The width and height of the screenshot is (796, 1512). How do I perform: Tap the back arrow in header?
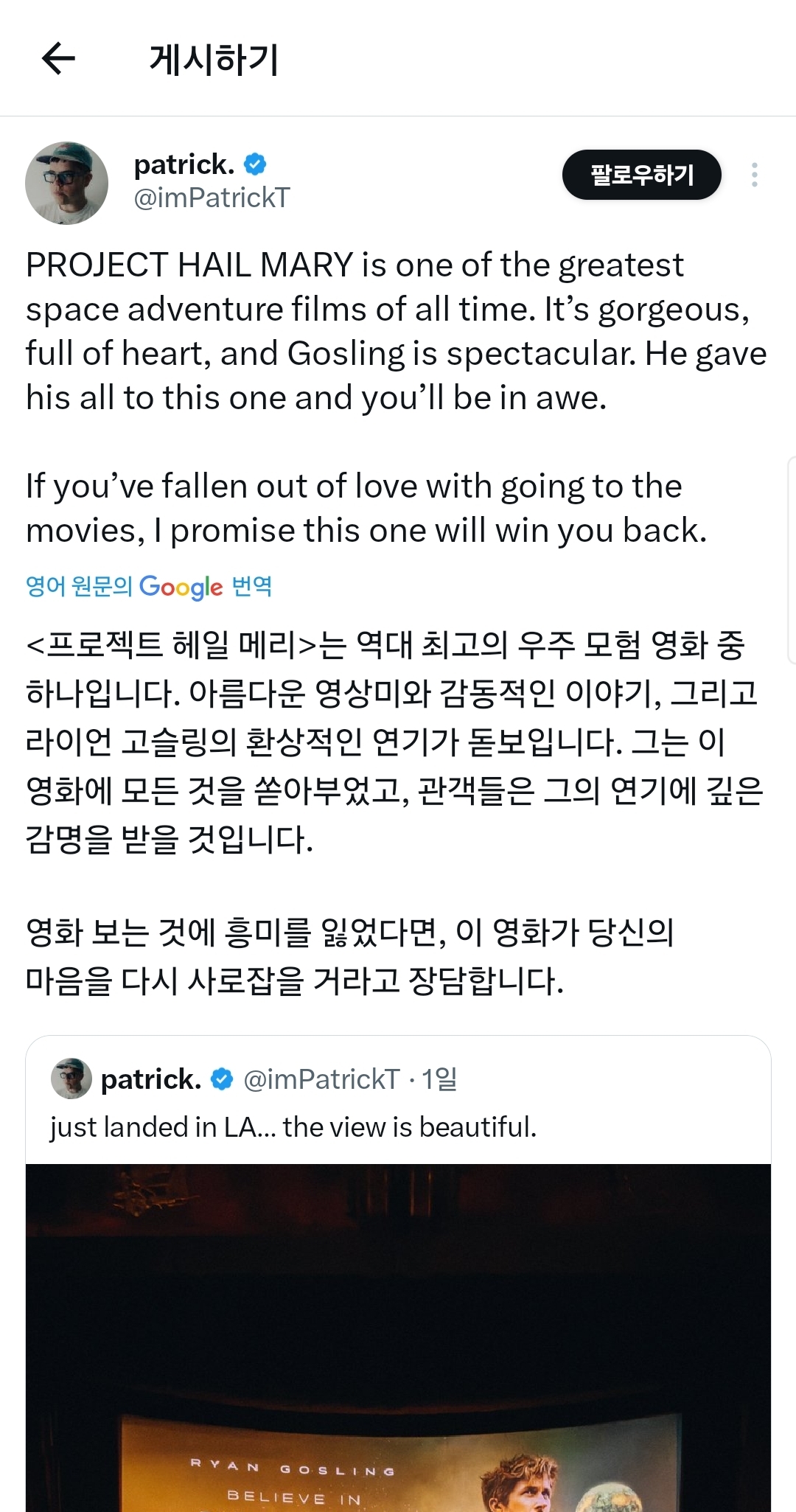click(x=59, y=59)
